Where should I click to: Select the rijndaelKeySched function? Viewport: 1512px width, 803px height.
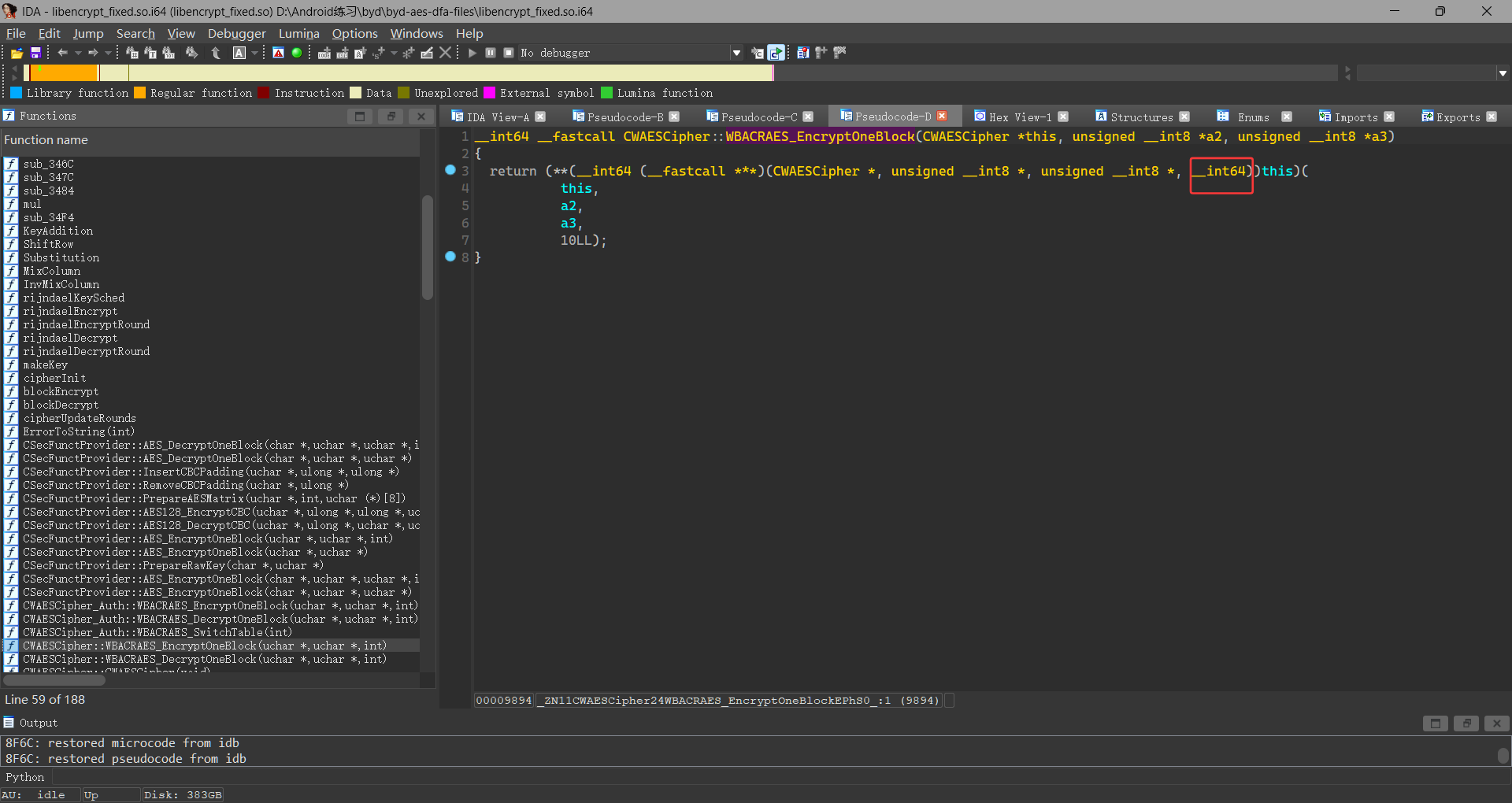point(73,298)
